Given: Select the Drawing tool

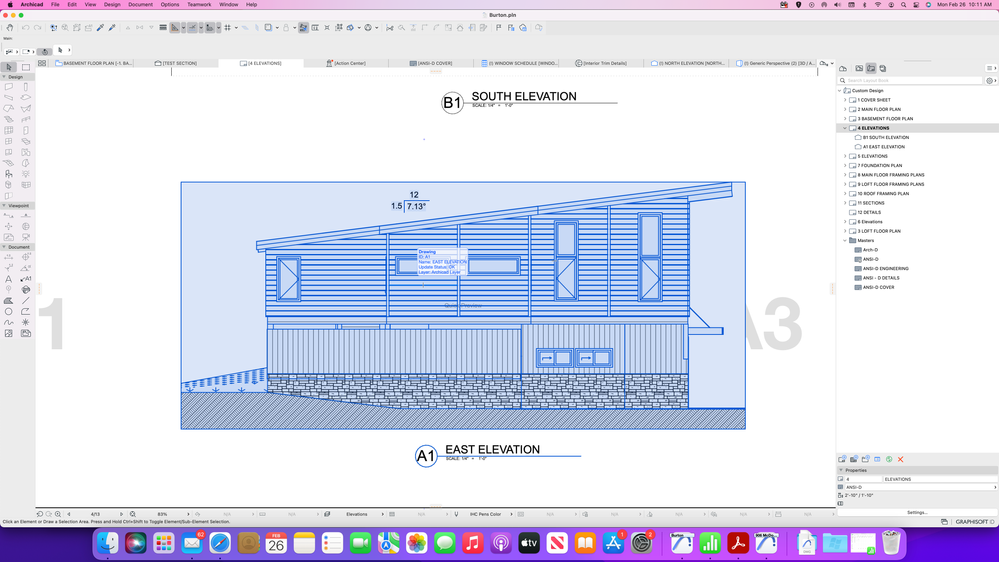Looking at the screenshot, I should [25, 333].
